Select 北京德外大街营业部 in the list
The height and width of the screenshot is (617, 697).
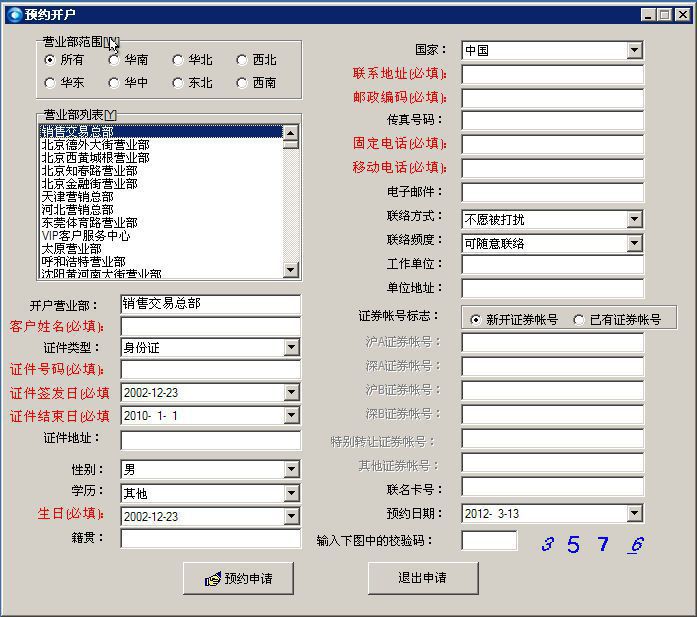[x=161, y=145]
